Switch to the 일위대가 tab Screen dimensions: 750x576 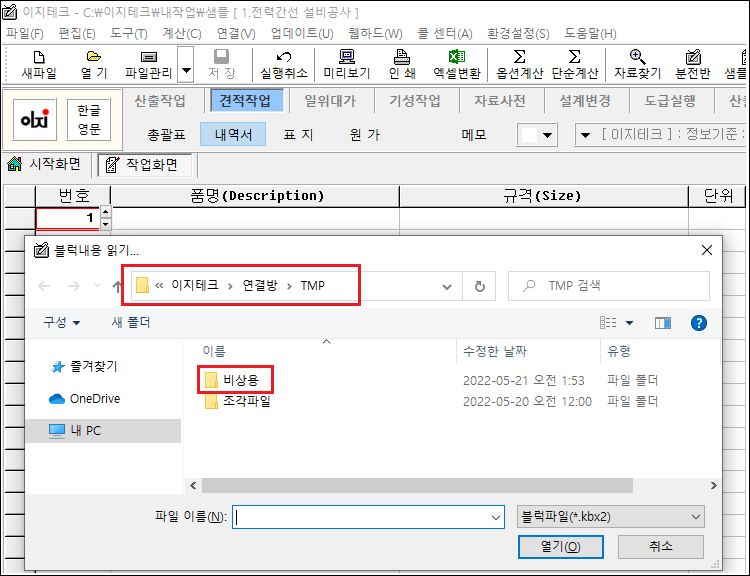tap(330, 100)
